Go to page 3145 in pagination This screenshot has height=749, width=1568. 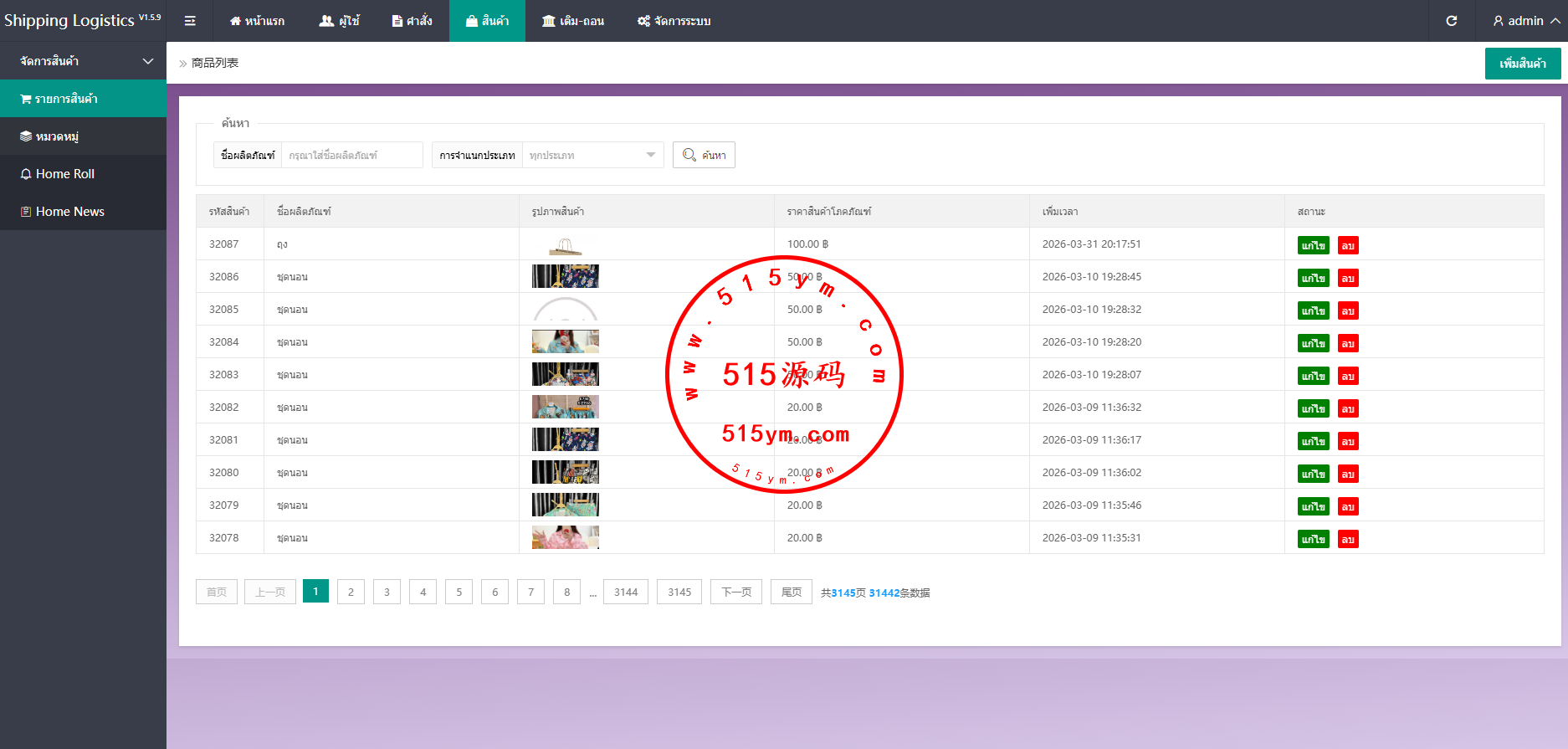(x=679, y=592)
